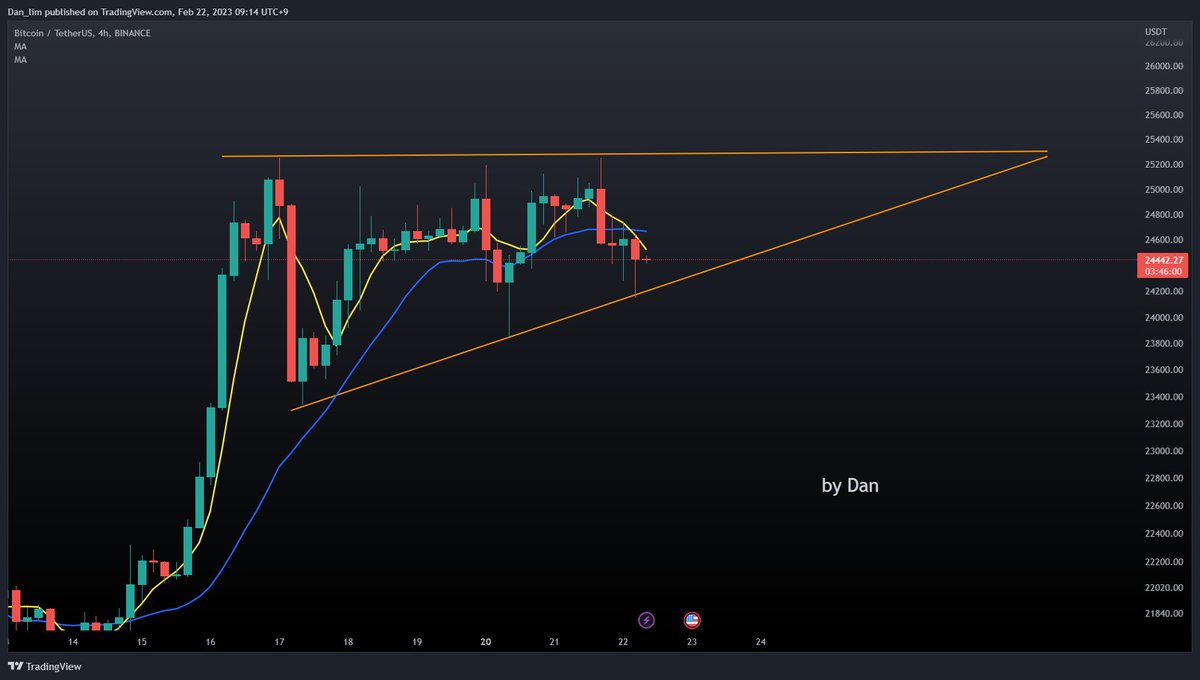This screenshot has width=1200, height=680.
Task: Click the 25600.00 price axis label
Action: [1163, 115]
